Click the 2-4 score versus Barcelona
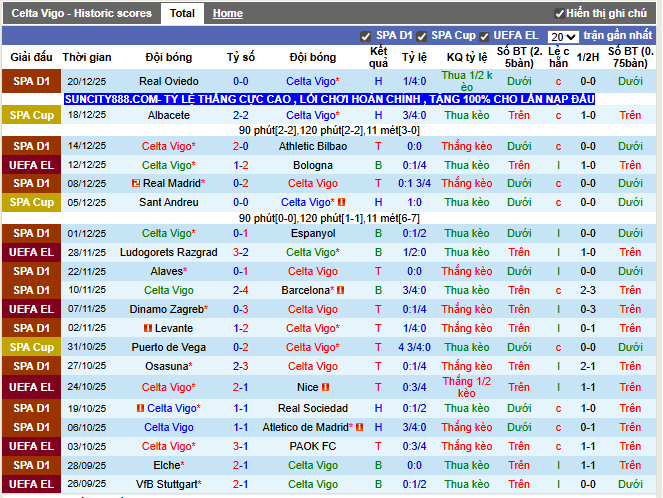Screen dimensions: 663x498 point(241,290)
